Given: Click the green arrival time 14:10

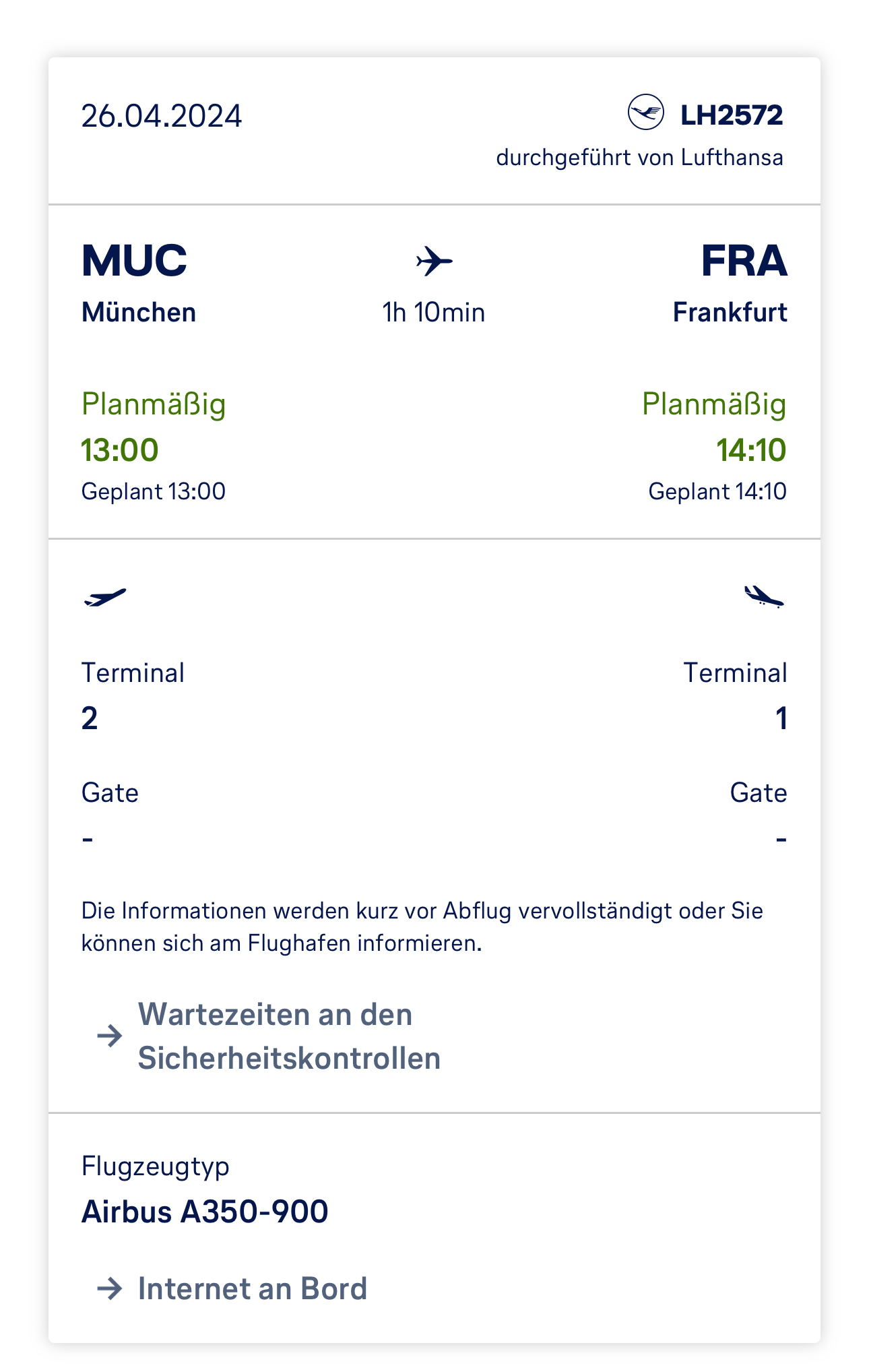Looking at the screenshot, I should click(750, 449).
